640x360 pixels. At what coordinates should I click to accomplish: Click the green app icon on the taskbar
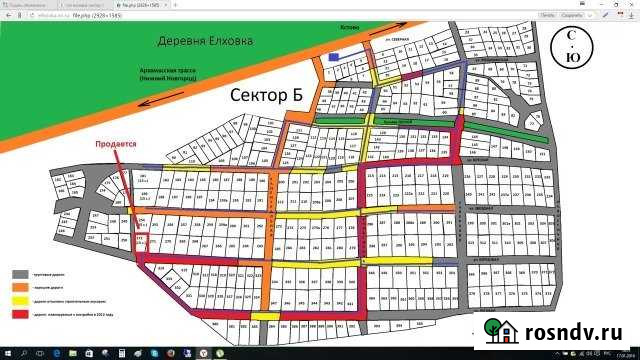click(x=220, y=353)
